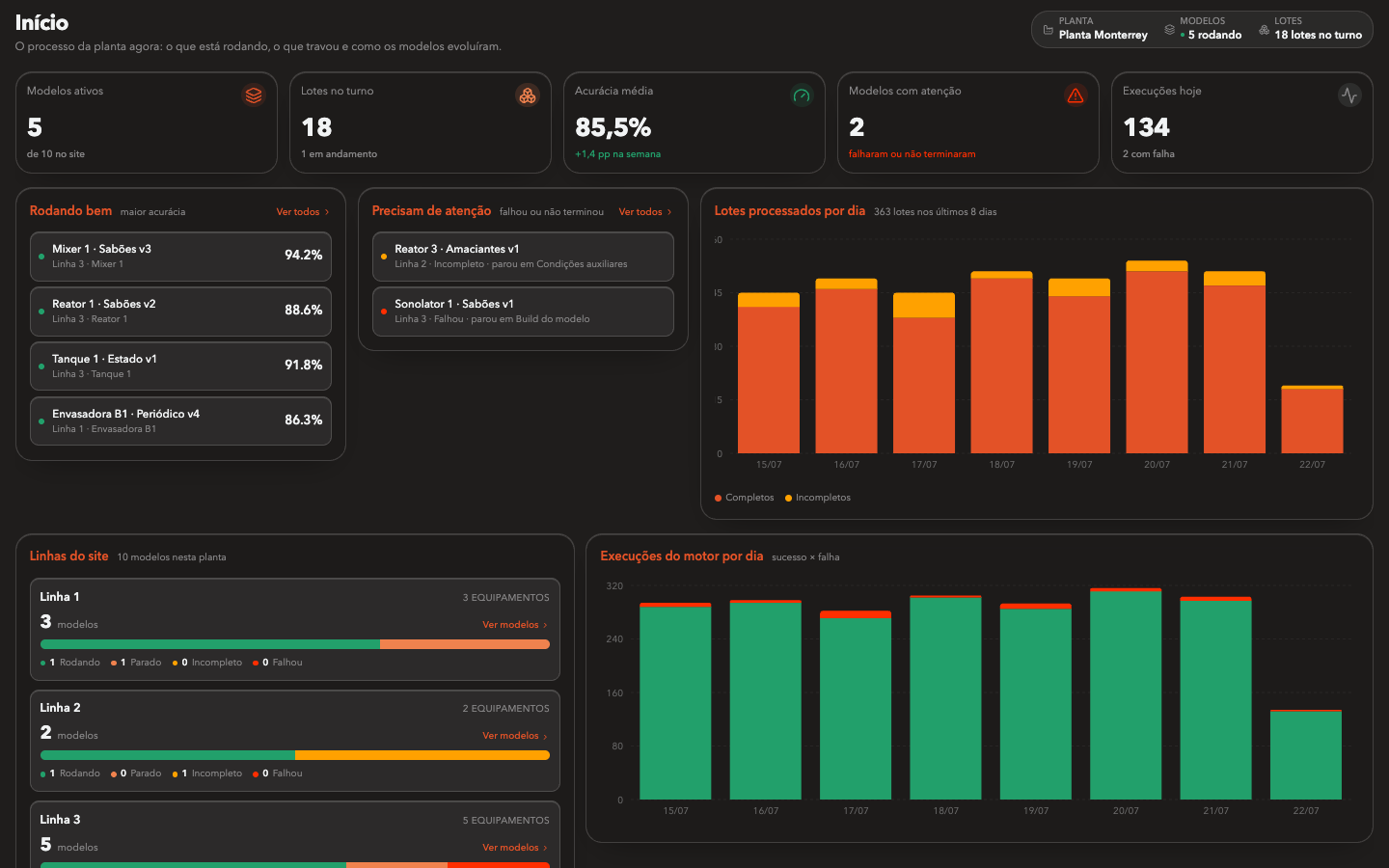Click 5 EQUIPAMENTOS label in Linha 3
1389x868 pixels.
coord(505,821)
